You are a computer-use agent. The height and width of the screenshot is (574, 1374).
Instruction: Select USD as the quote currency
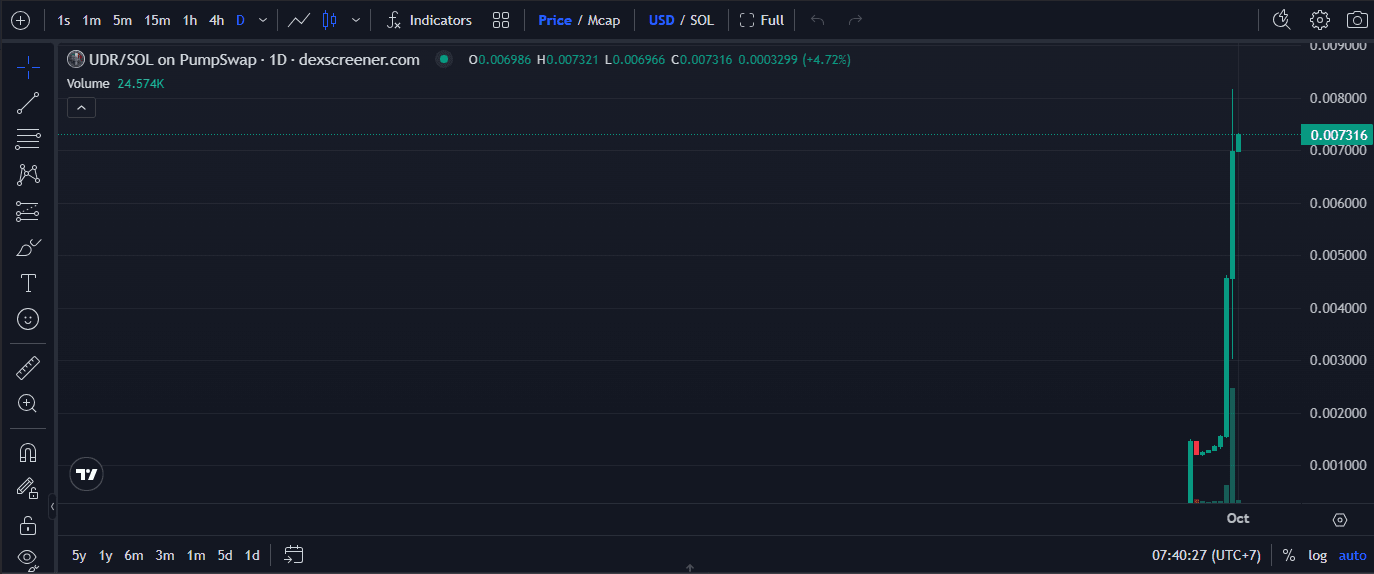pos(661,20)
